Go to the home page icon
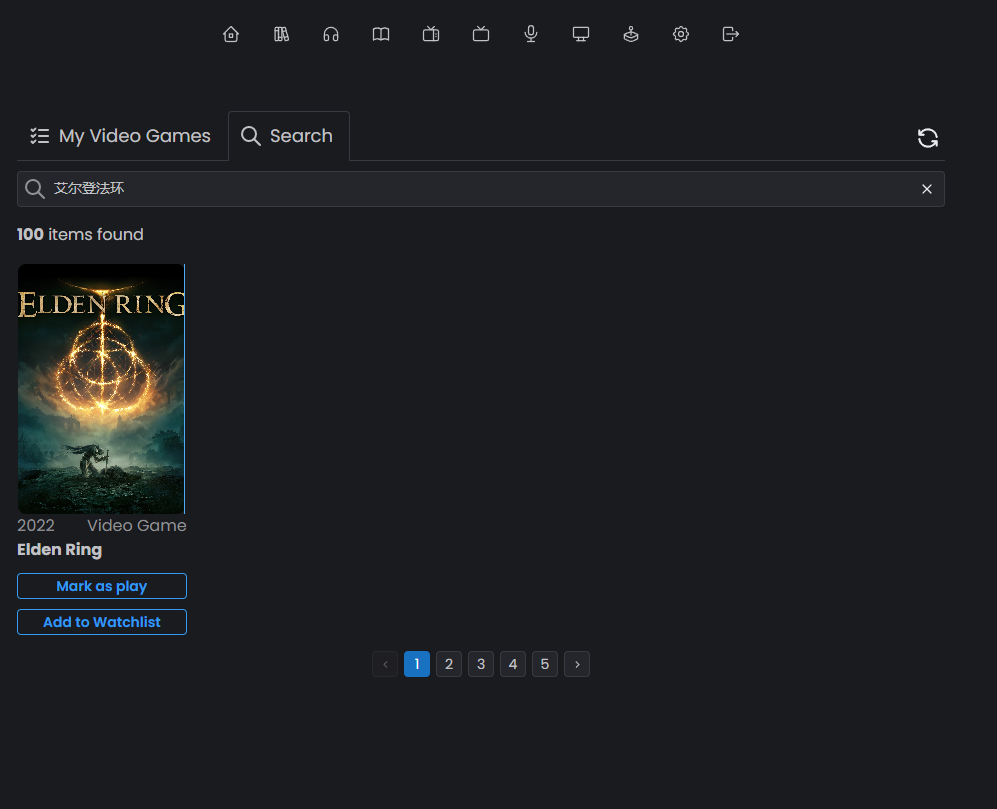Image resolution: width=997 pixels, height=809 pixels. coord(231,34)
